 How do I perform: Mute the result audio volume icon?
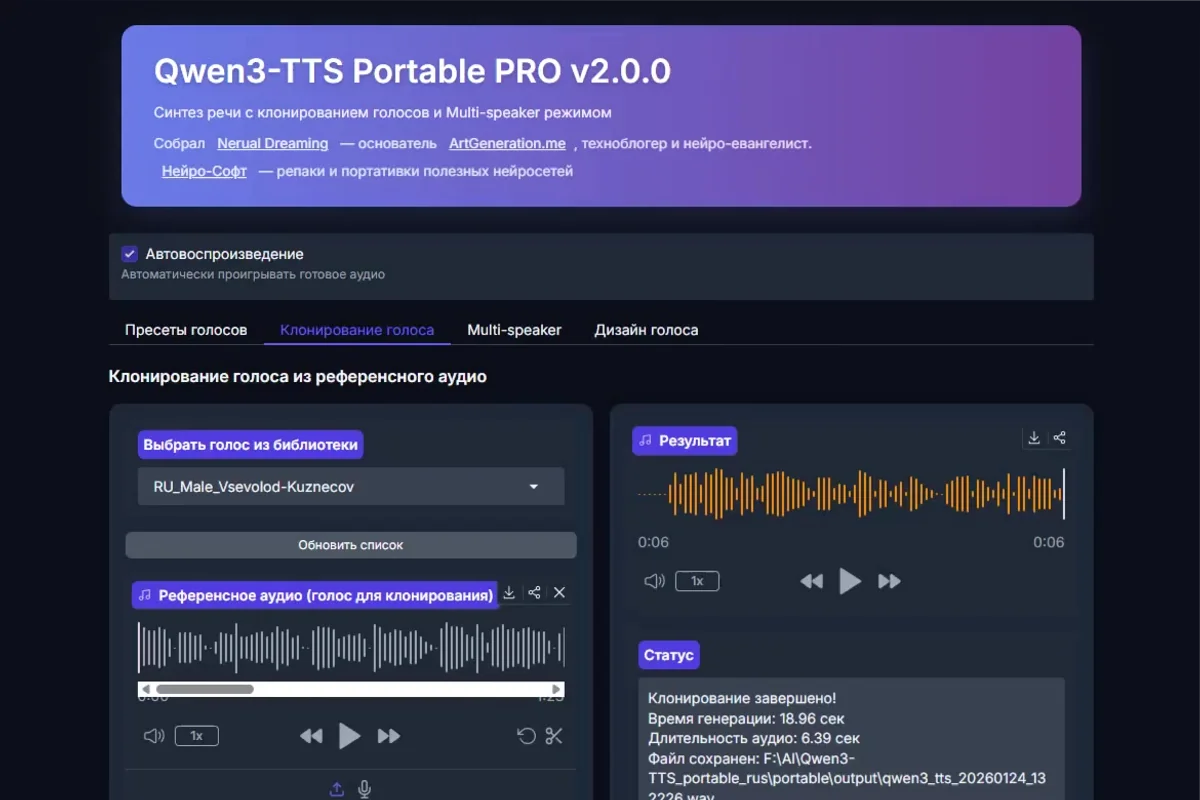point(654,581)
